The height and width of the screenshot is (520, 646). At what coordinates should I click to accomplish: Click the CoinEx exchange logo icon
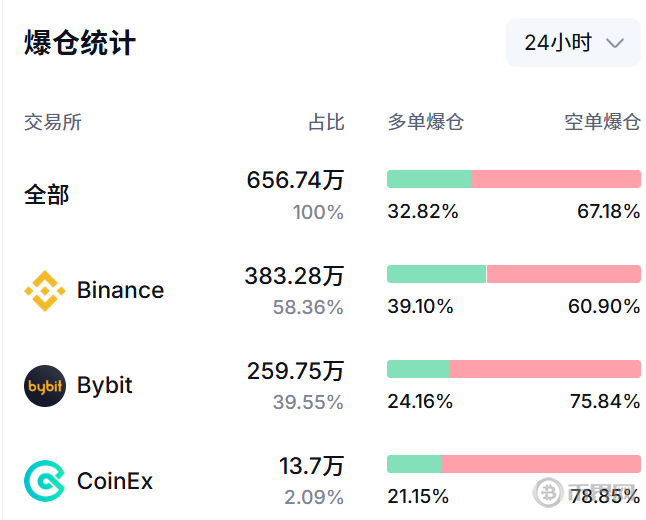[x=44, y=481]
